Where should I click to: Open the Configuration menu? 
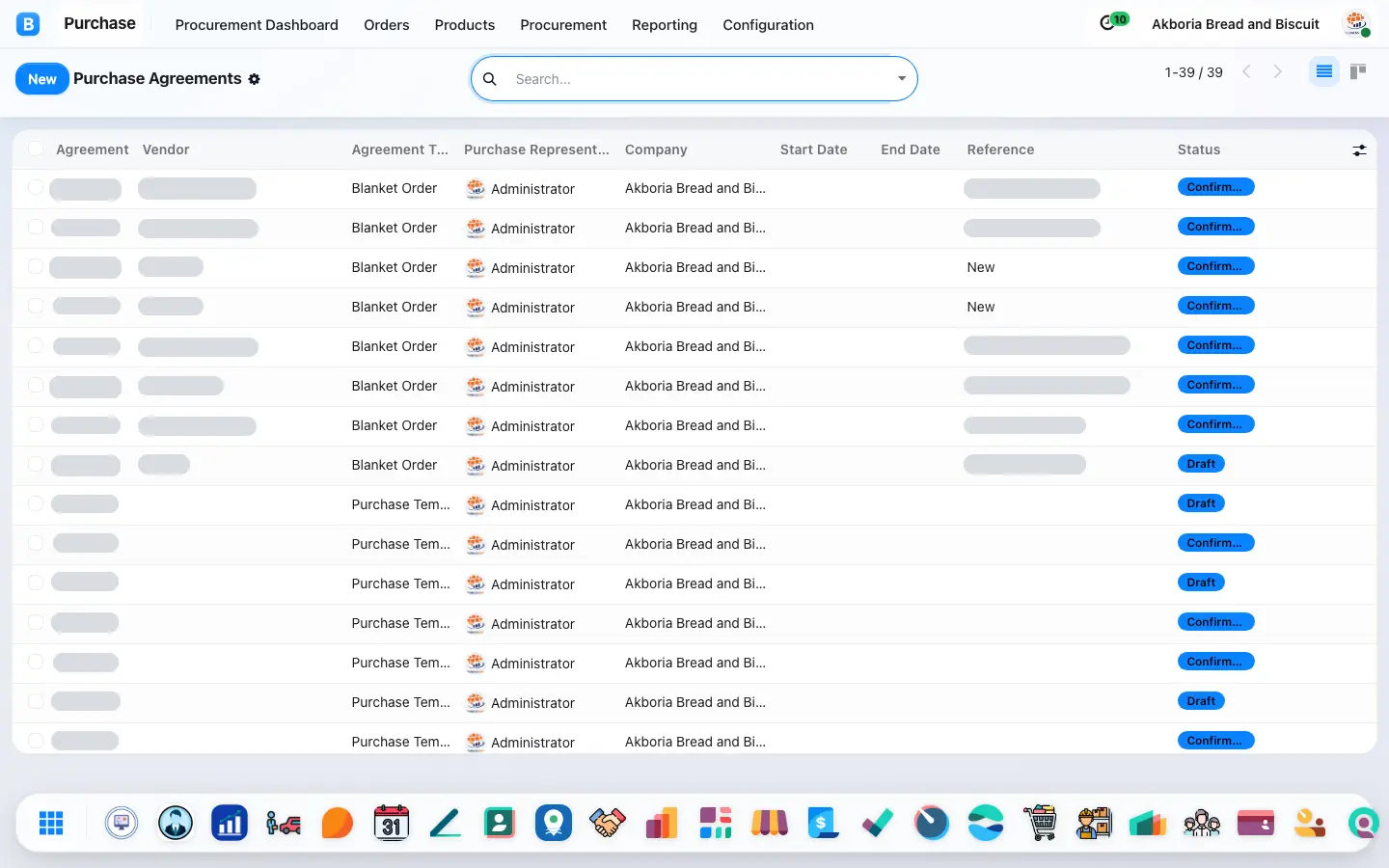(769, 25)
